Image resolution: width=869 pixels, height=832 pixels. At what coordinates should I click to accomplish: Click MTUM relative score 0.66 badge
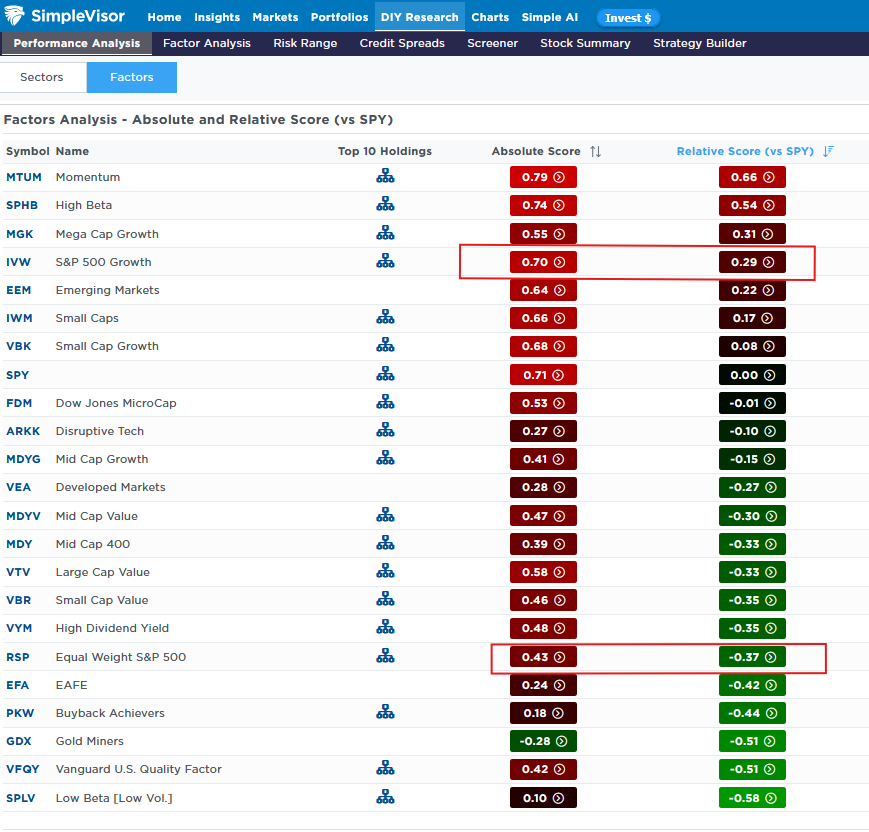tap(752, 177)
